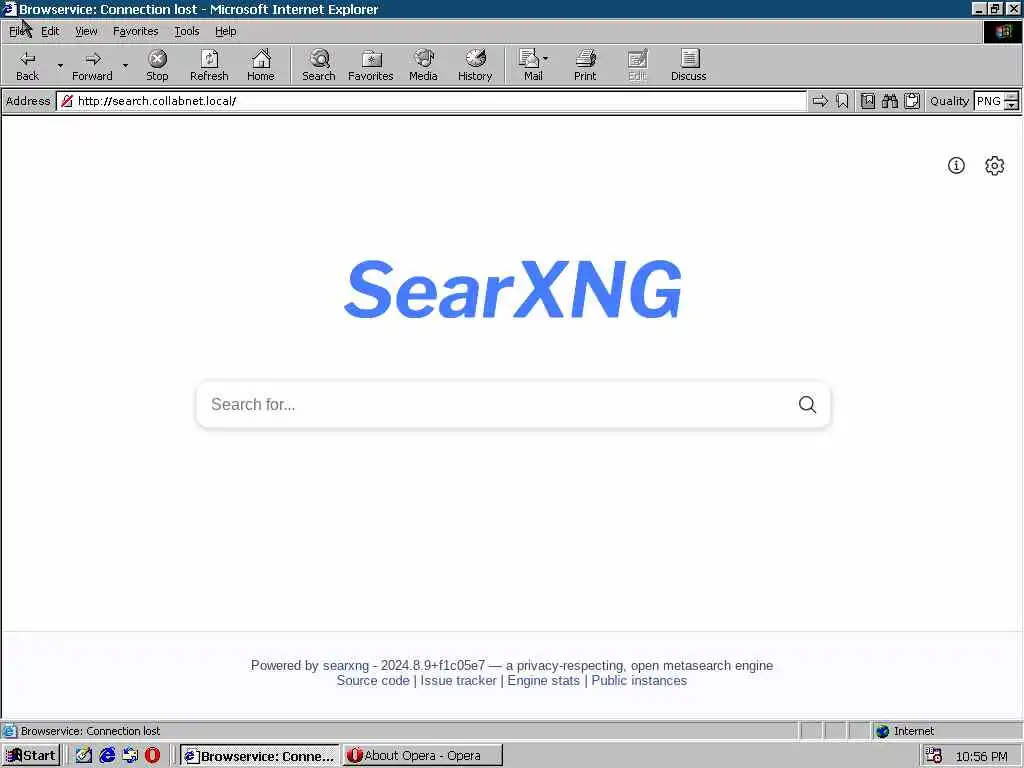Image resolution: width=1024 pixels, height=768 pixels.
Task: Click the Show Desktop quick launch icon
Action: [x=130, y=756]
